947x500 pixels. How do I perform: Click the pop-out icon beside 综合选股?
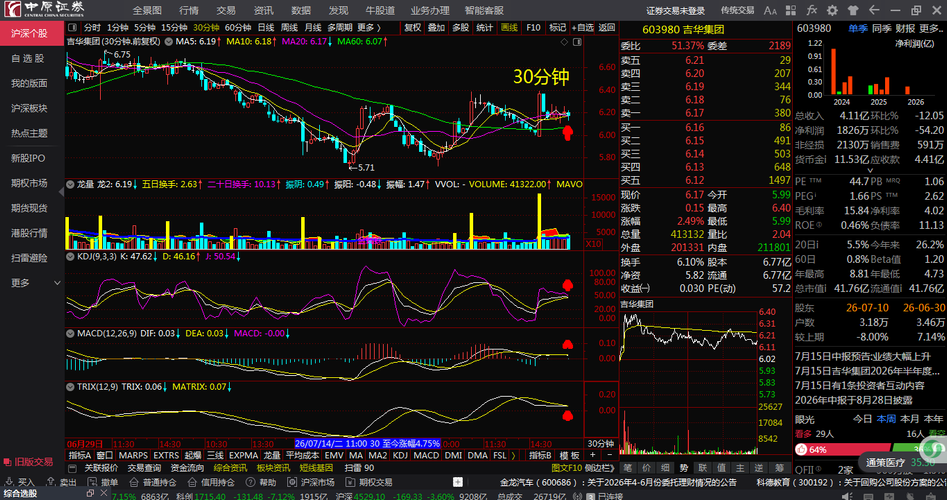(90, 493)
